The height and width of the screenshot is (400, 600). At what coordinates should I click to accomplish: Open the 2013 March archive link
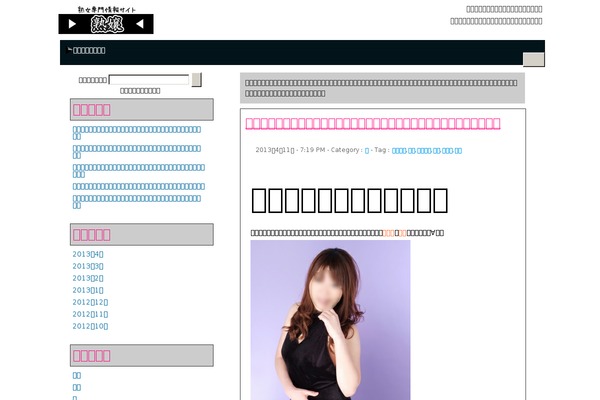[x=88, y=266]
